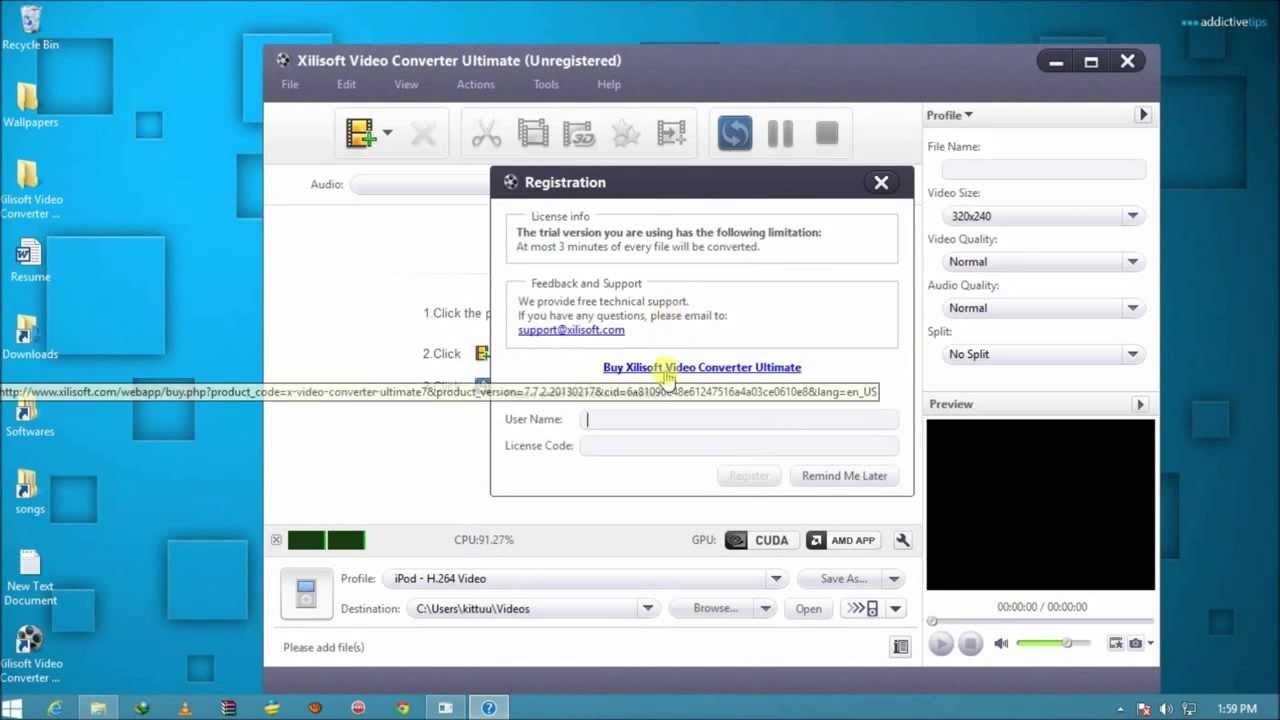Screen dimensions: 1280x720
Task: Open GPU settings wrench icon
Action: (x=902, y=540)
